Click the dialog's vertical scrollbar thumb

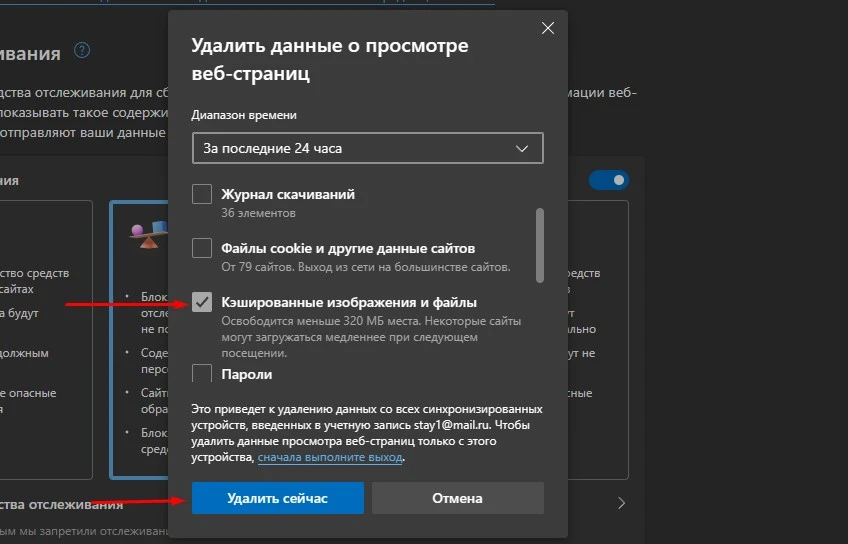540,245
